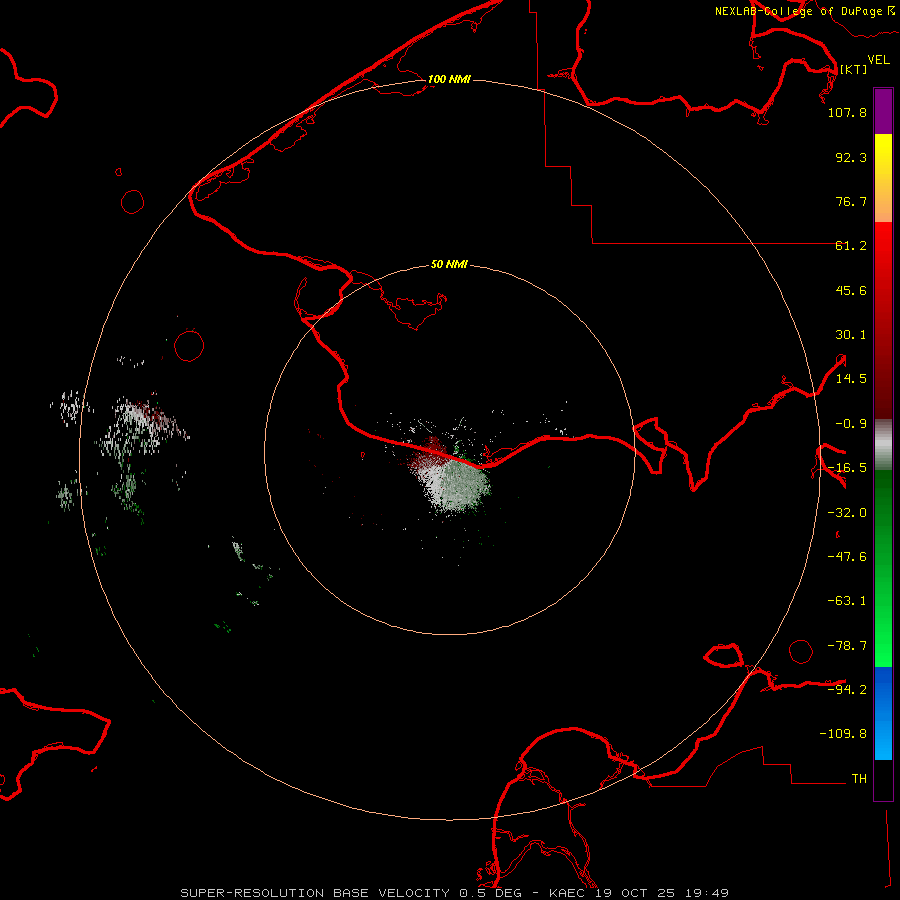Click the VEL legend title

click(878, 60)
